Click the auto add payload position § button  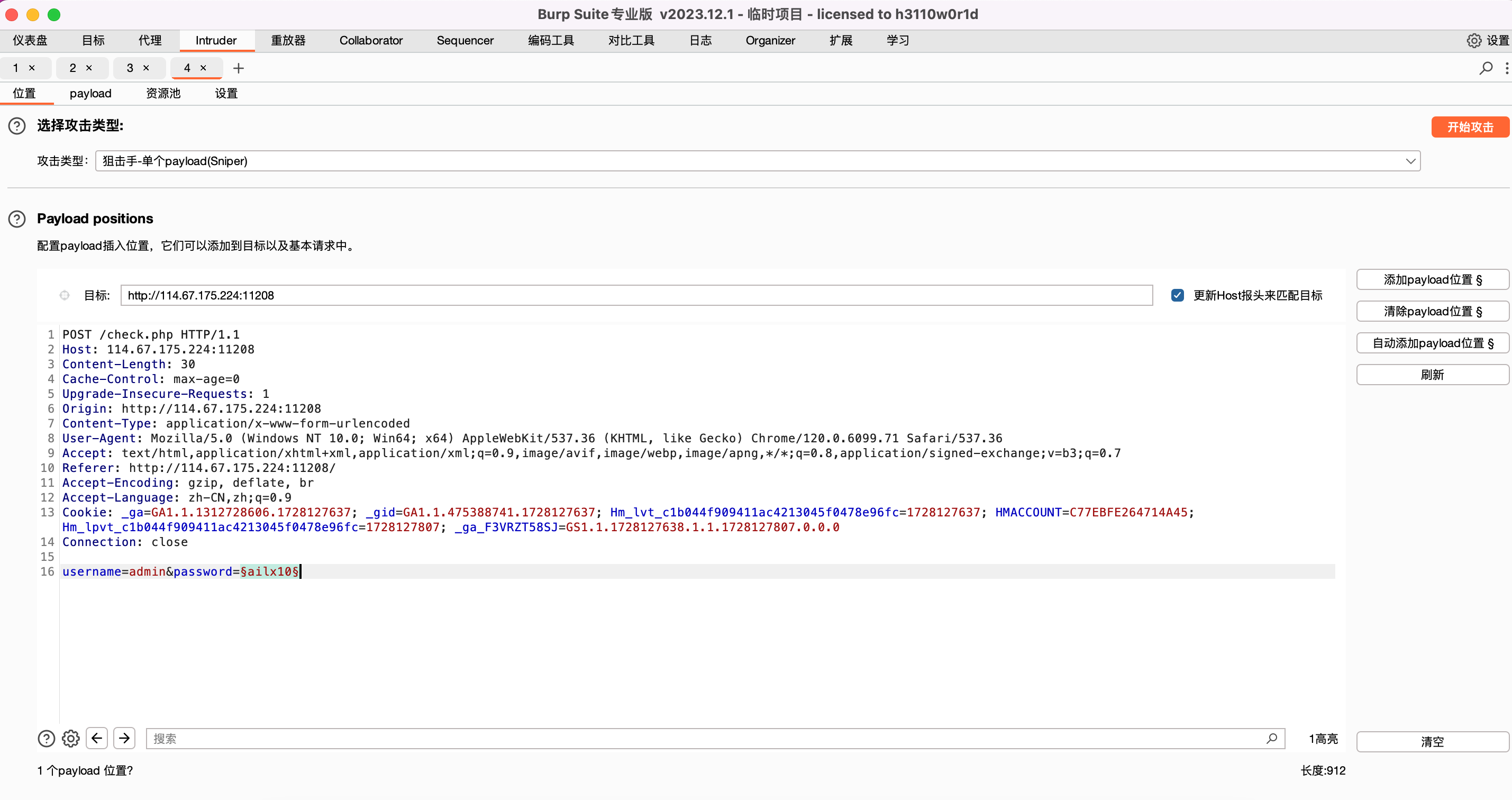(1432, 343)
